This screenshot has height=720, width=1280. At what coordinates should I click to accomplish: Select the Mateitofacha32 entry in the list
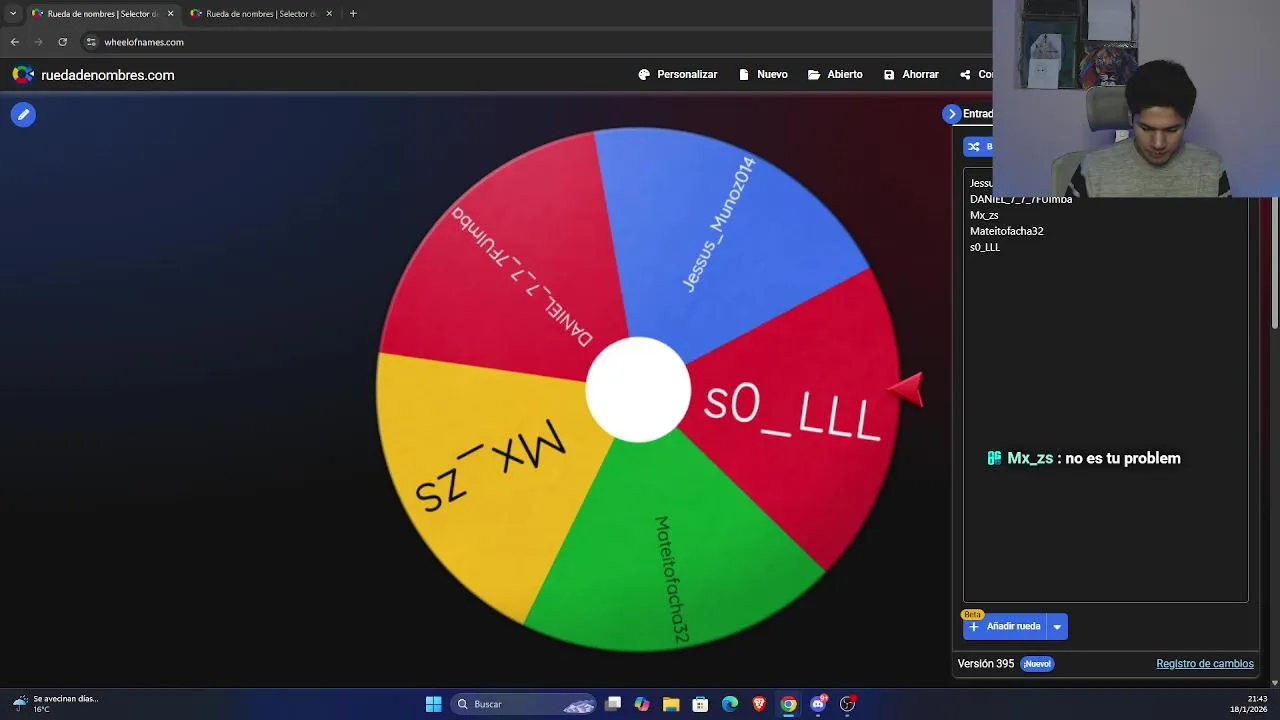click(x=1006, y=231)
